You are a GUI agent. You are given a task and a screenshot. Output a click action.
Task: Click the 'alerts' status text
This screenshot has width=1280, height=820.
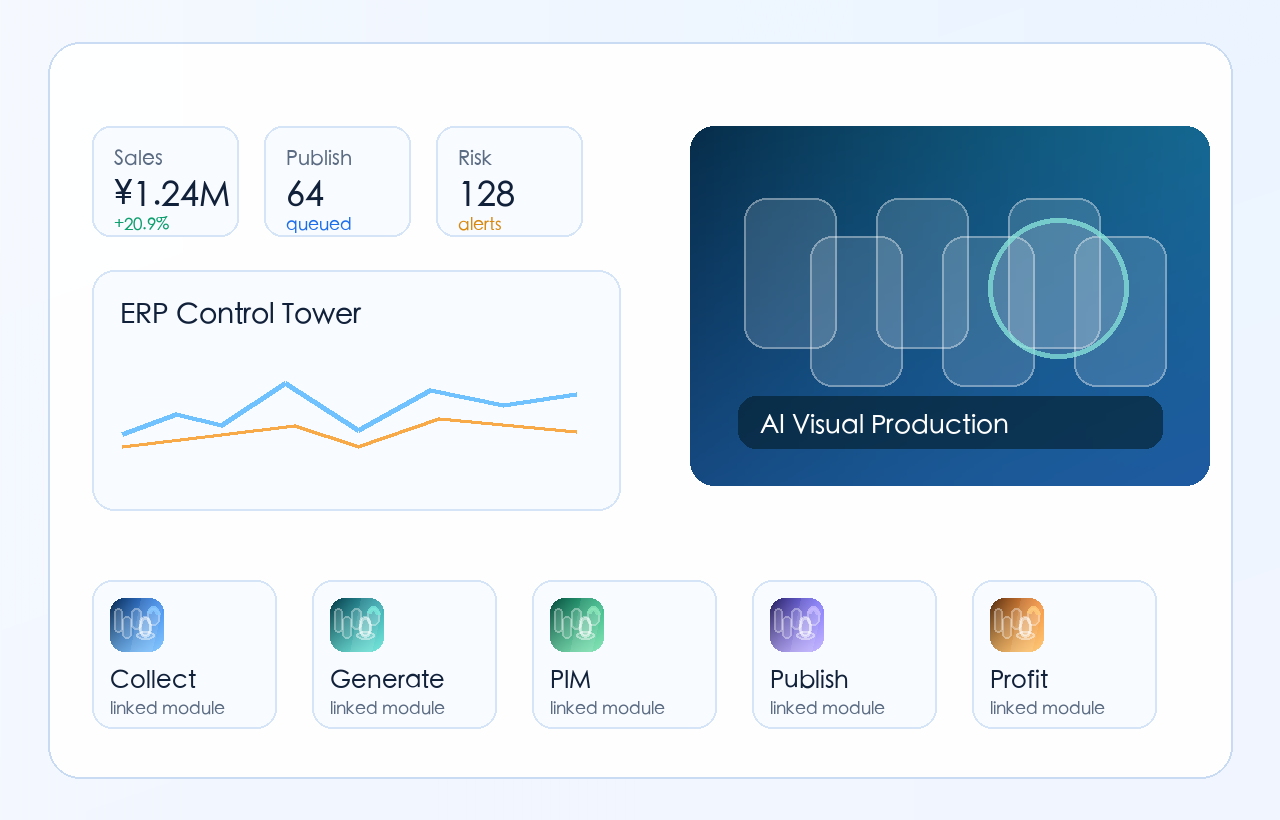480,224
